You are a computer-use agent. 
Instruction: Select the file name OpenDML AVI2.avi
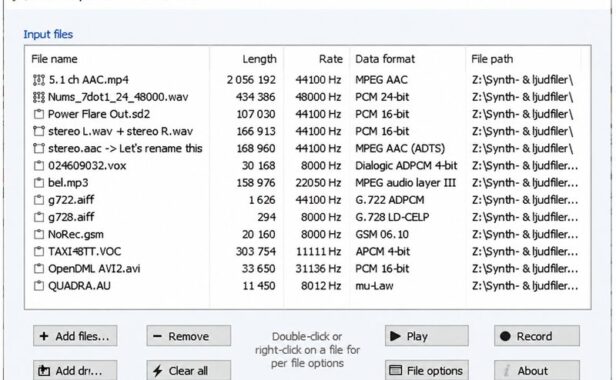click(x=94, y=269)
